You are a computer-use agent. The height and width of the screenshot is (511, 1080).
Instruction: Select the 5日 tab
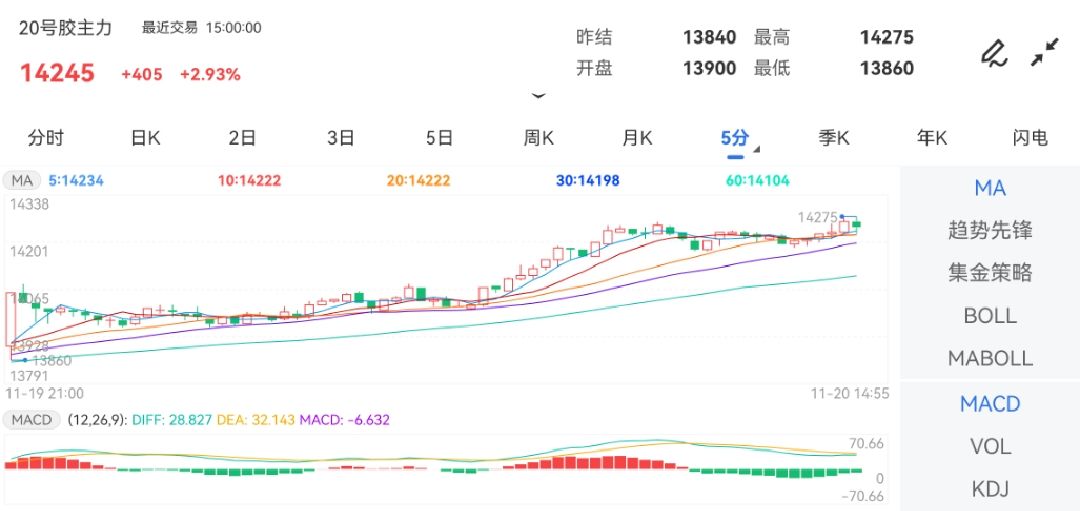click(439, 138)
